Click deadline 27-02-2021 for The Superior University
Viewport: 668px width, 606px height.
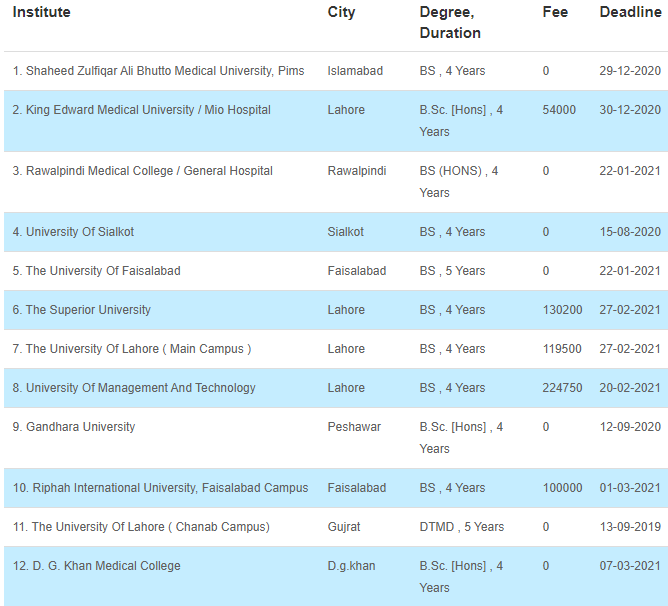pyautogui.click(x=630, y=310)
